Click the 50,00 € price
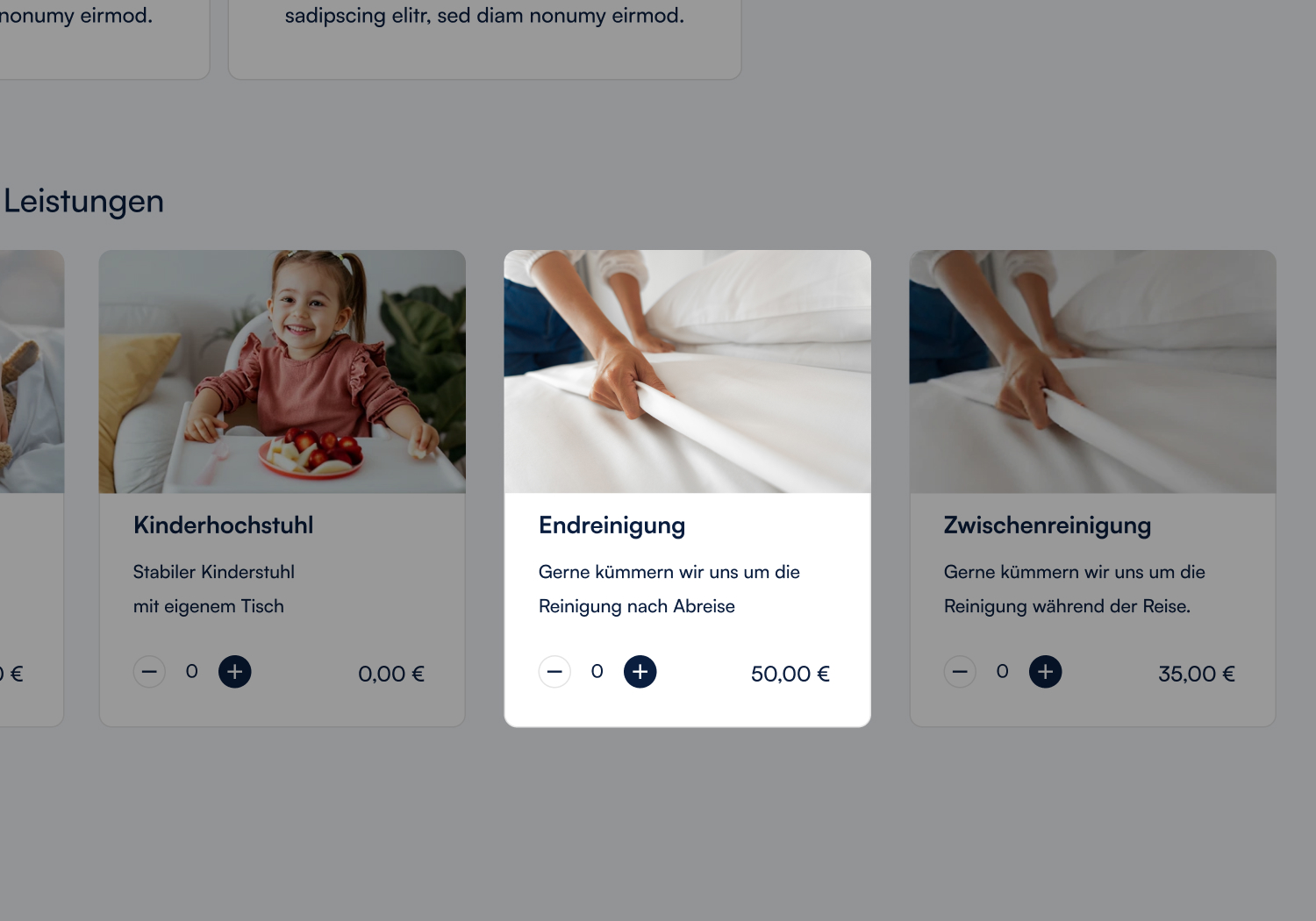 click(790, 674)
